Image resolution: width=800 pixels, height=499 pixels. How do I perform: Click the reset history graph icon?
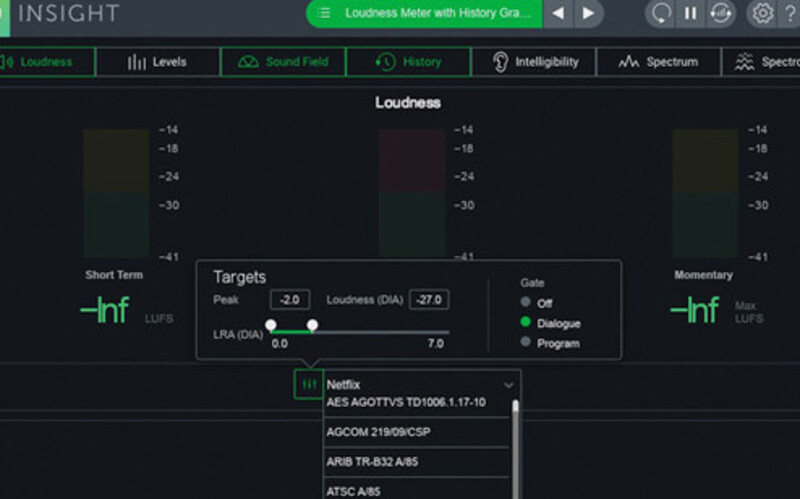point(719,14)
